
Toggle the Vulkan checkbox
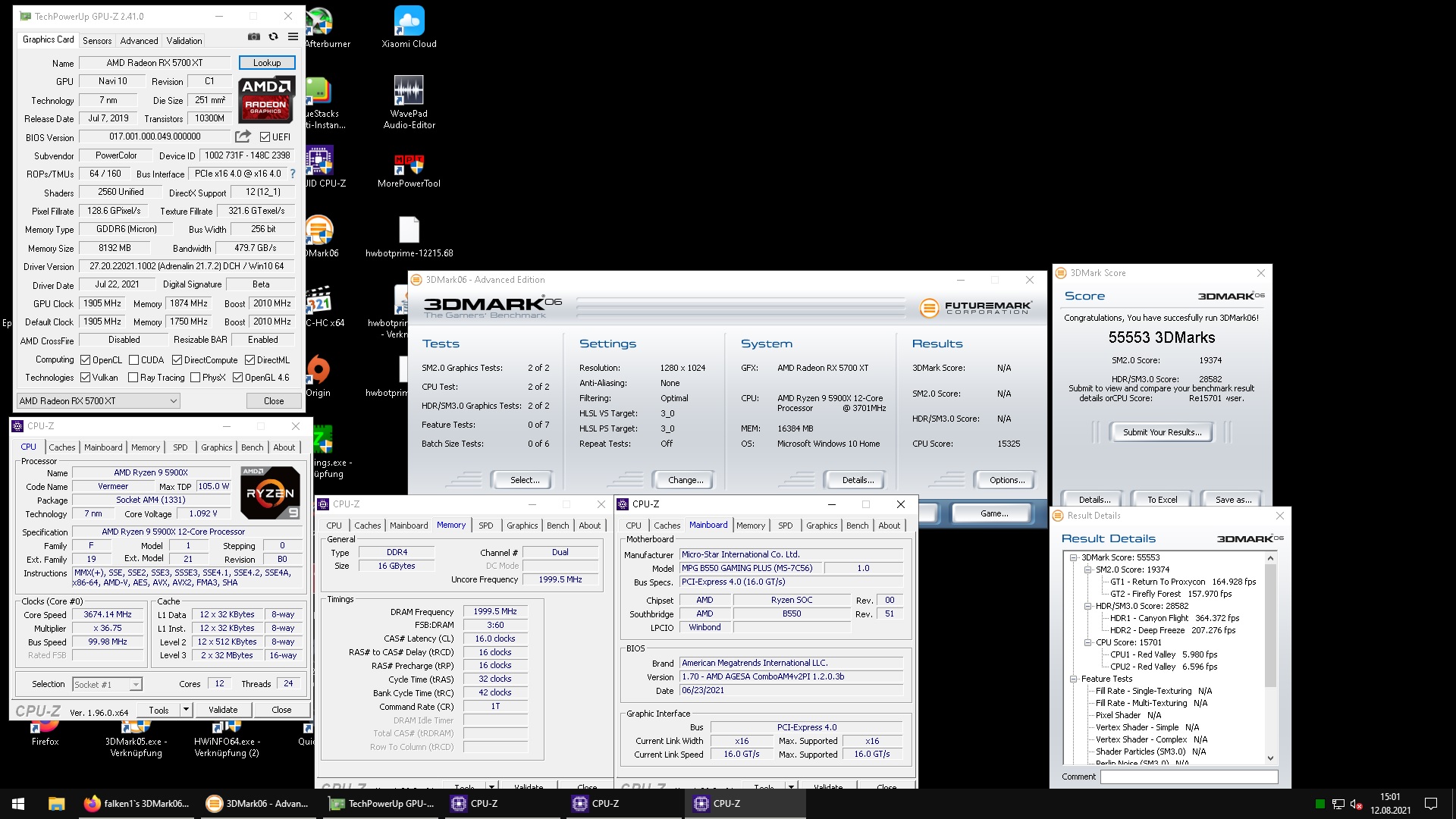pos(86,378)
